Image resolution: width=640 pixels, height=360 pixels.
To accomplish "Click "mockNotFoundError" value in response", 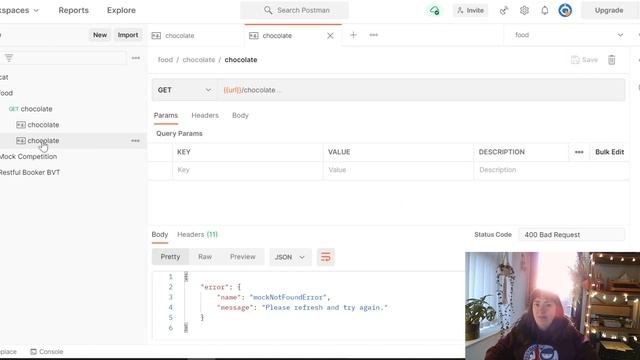I will click(x=288, y=298).
